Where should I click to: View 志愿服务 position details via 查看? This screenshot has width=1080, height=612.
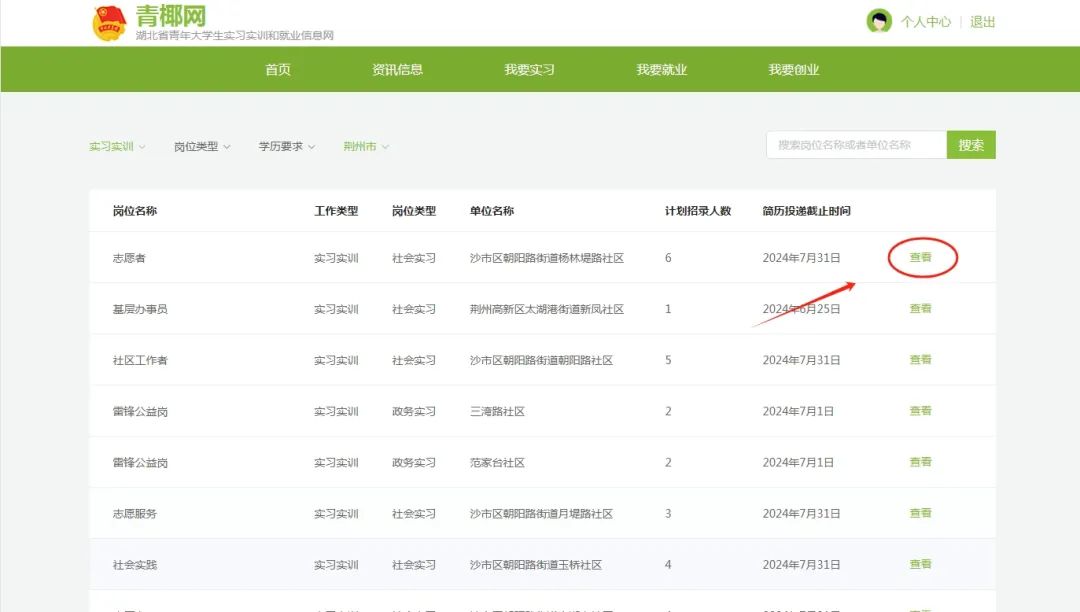click(x=920, y=513)
